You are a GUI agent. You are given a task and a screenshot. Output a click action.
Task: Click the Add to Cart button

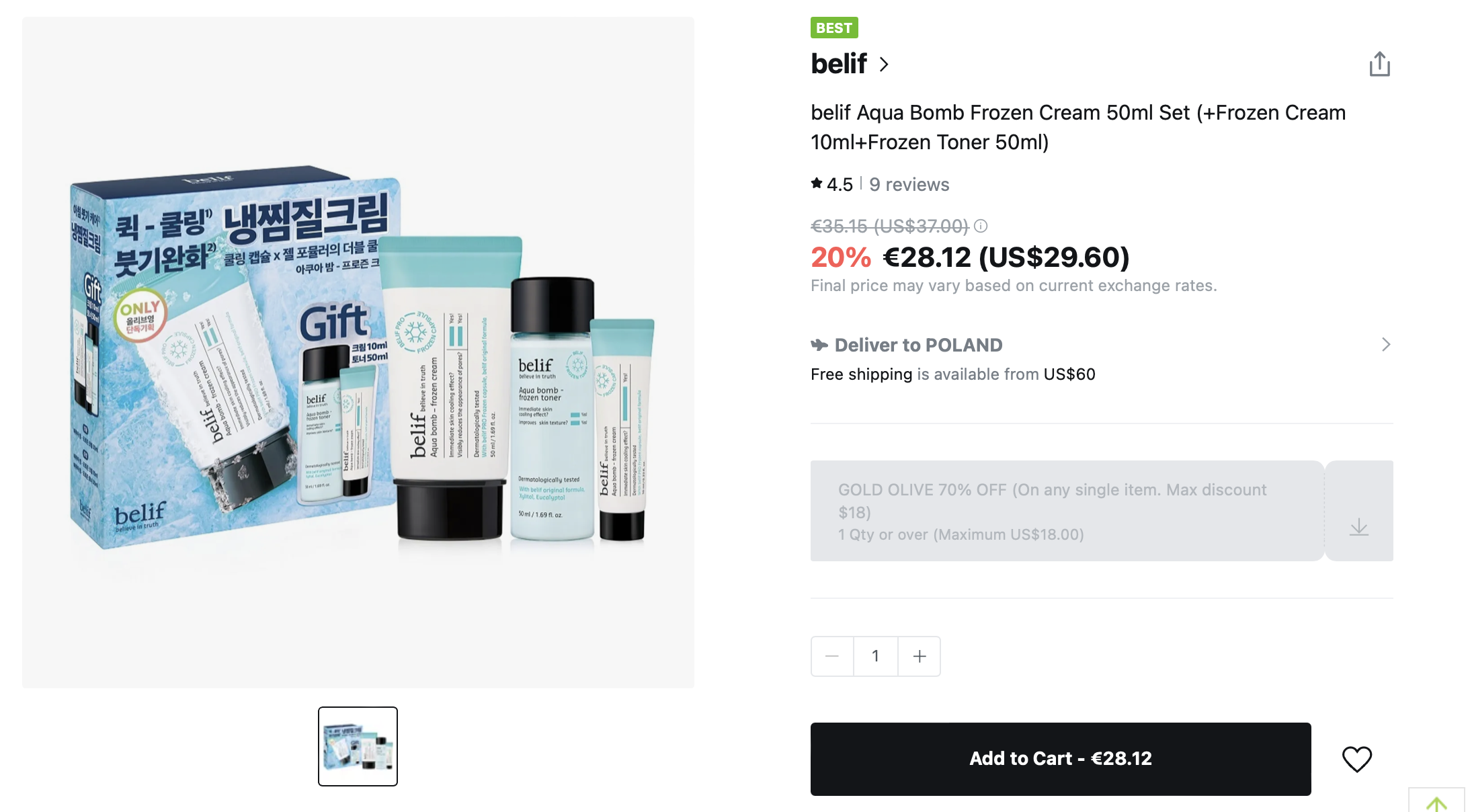[1061, 759]
